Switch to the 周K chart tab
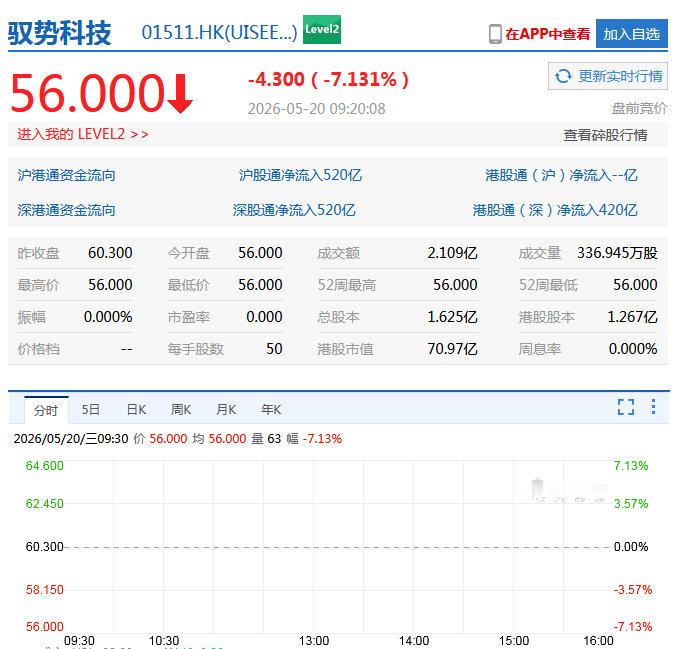The image size is (685, 649). (x=181, y=410)
